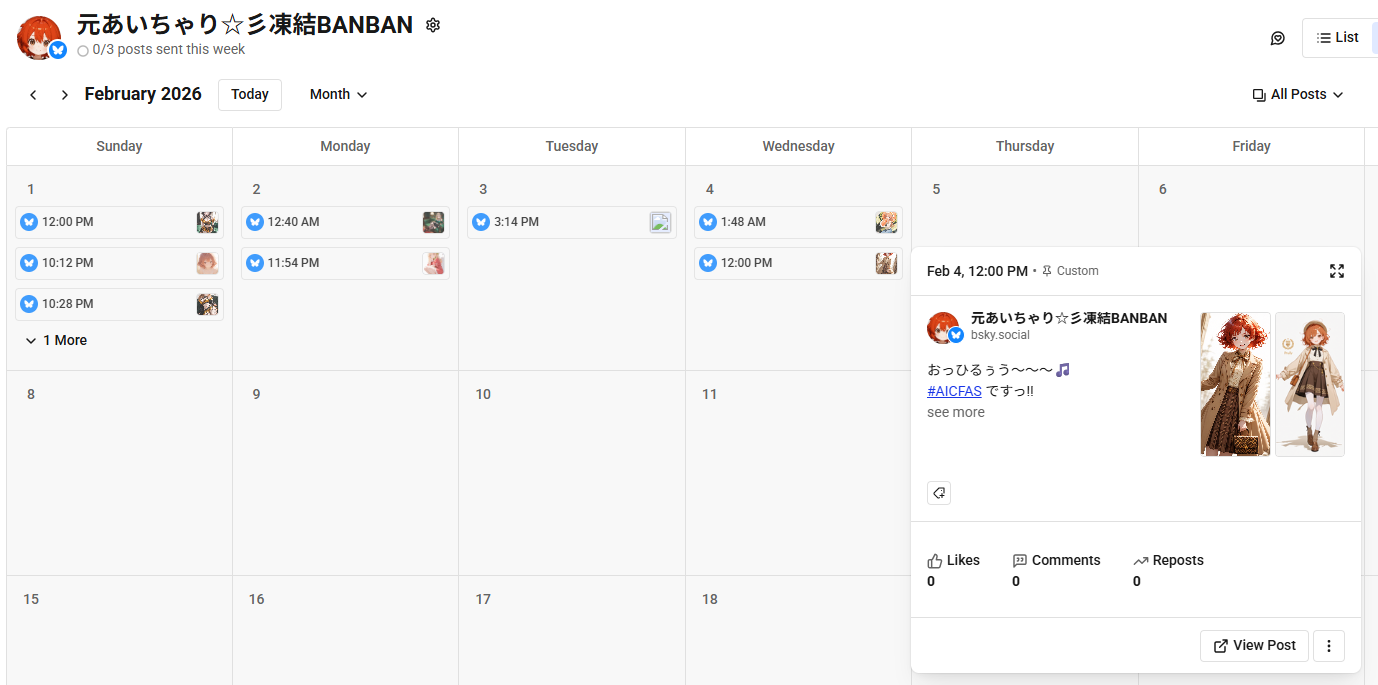Open the comments chat bubble icon
This screenshot has height=685, width=1378.
click(1277, 38)
